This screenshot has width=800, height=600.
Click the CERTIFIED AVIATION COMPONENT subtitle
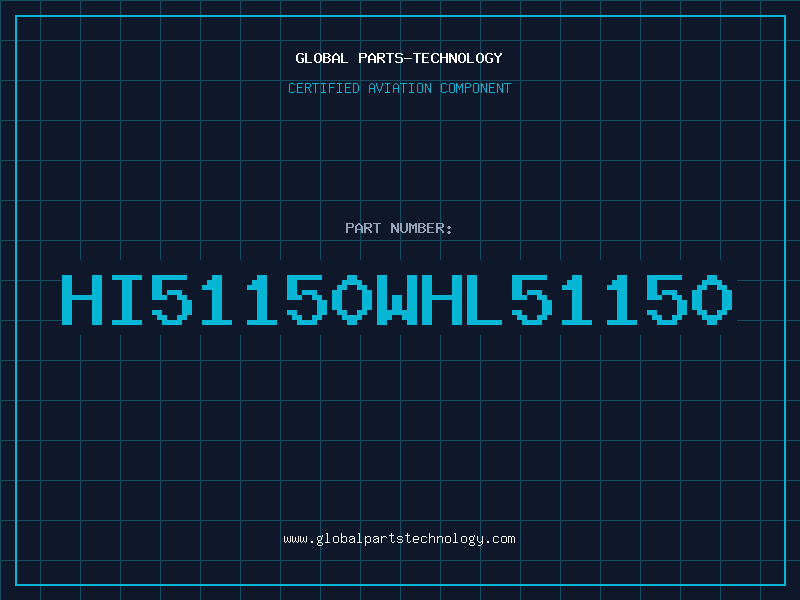(x=399, y=88)
